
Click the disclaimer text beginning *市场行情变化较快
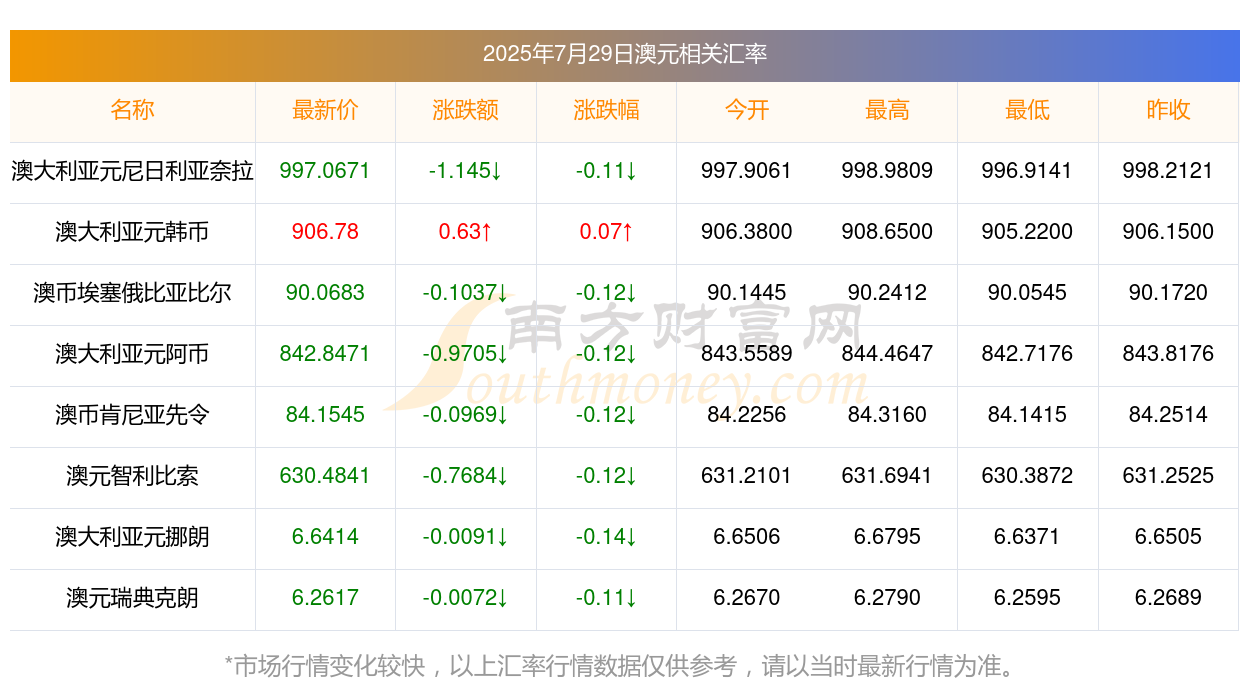(625, 666)
